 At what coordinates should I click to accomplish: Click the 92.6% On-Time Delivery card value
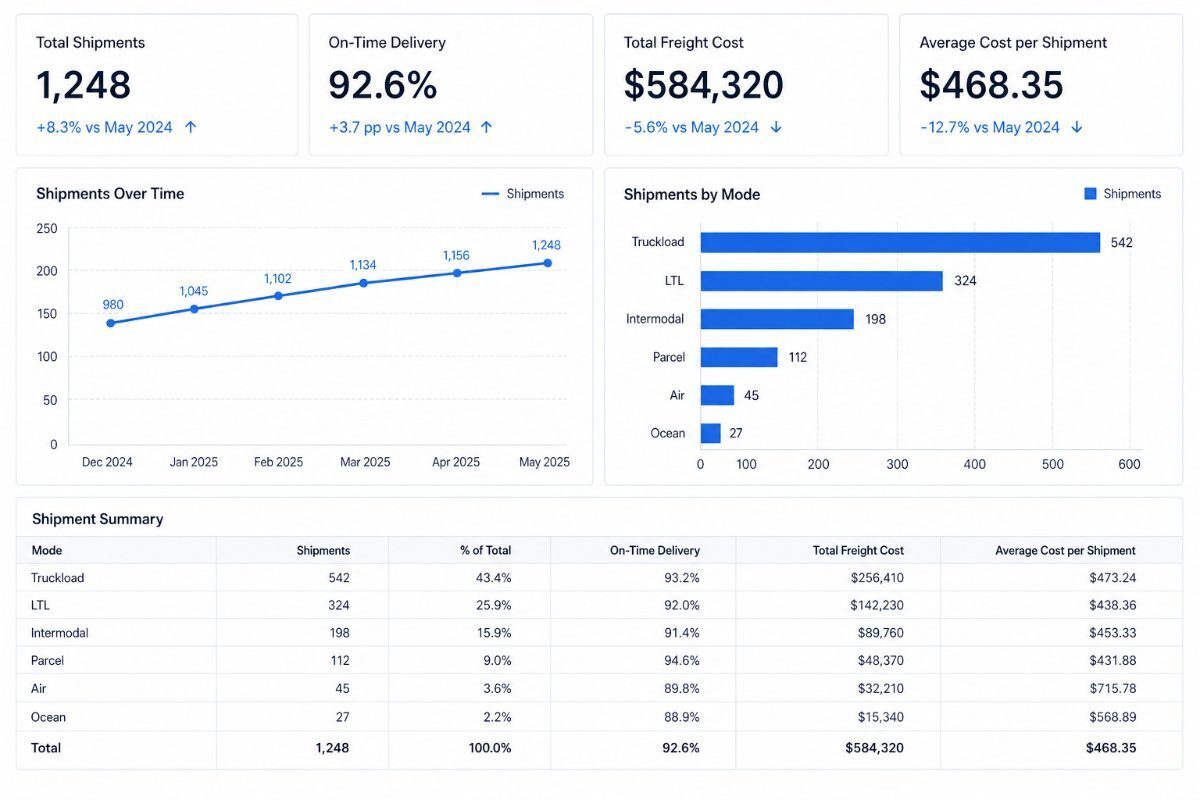point(383,85)
